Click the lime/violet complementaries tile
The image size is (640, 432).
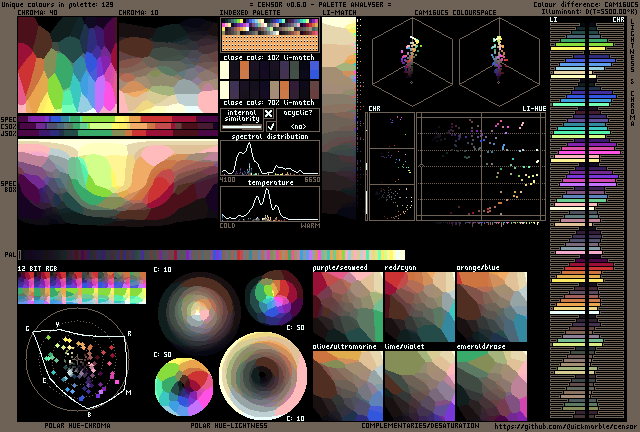[x=420, y=386]
